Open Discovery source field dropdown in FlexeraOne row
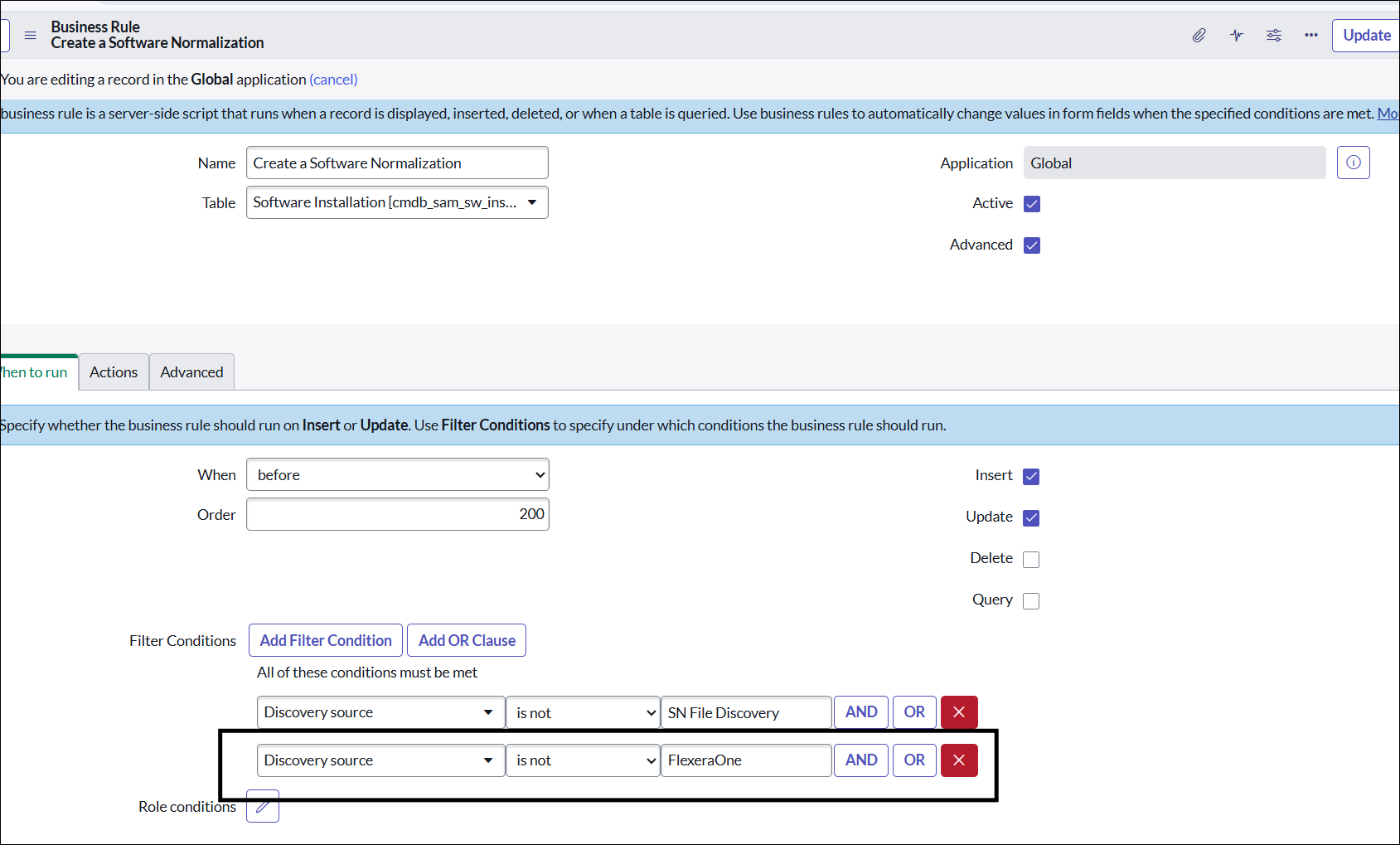Screen dimensions: 1400x845 [x=380, y=760]
